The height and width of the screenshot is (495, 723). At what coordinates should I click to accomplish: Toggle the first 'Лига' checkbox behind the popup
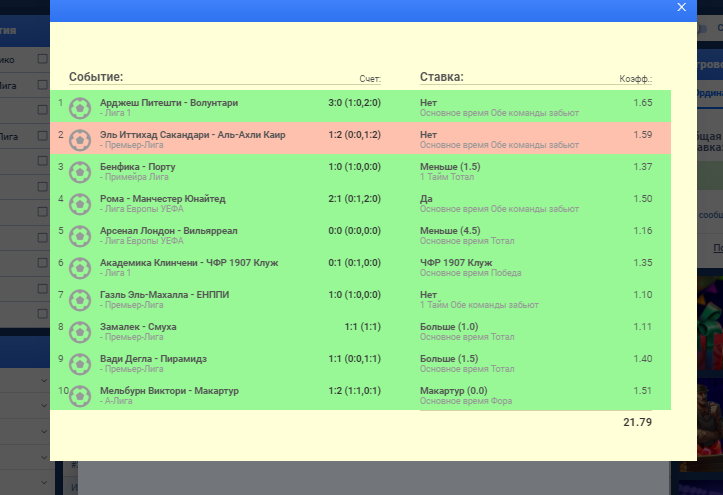42,86
